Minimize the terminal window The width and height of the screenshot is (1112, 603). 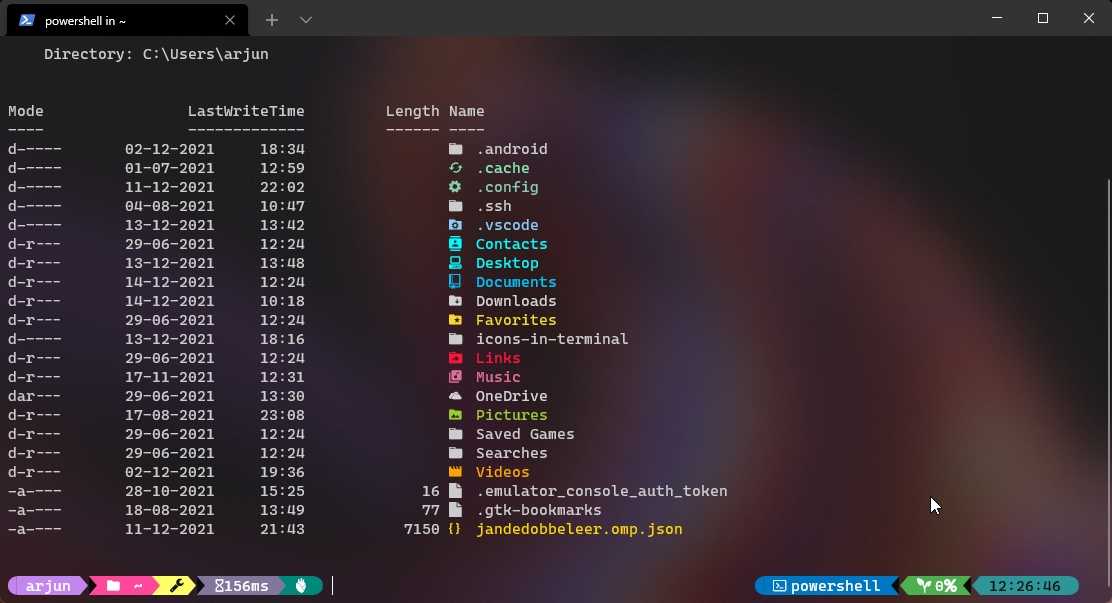(x=997, y=18)
